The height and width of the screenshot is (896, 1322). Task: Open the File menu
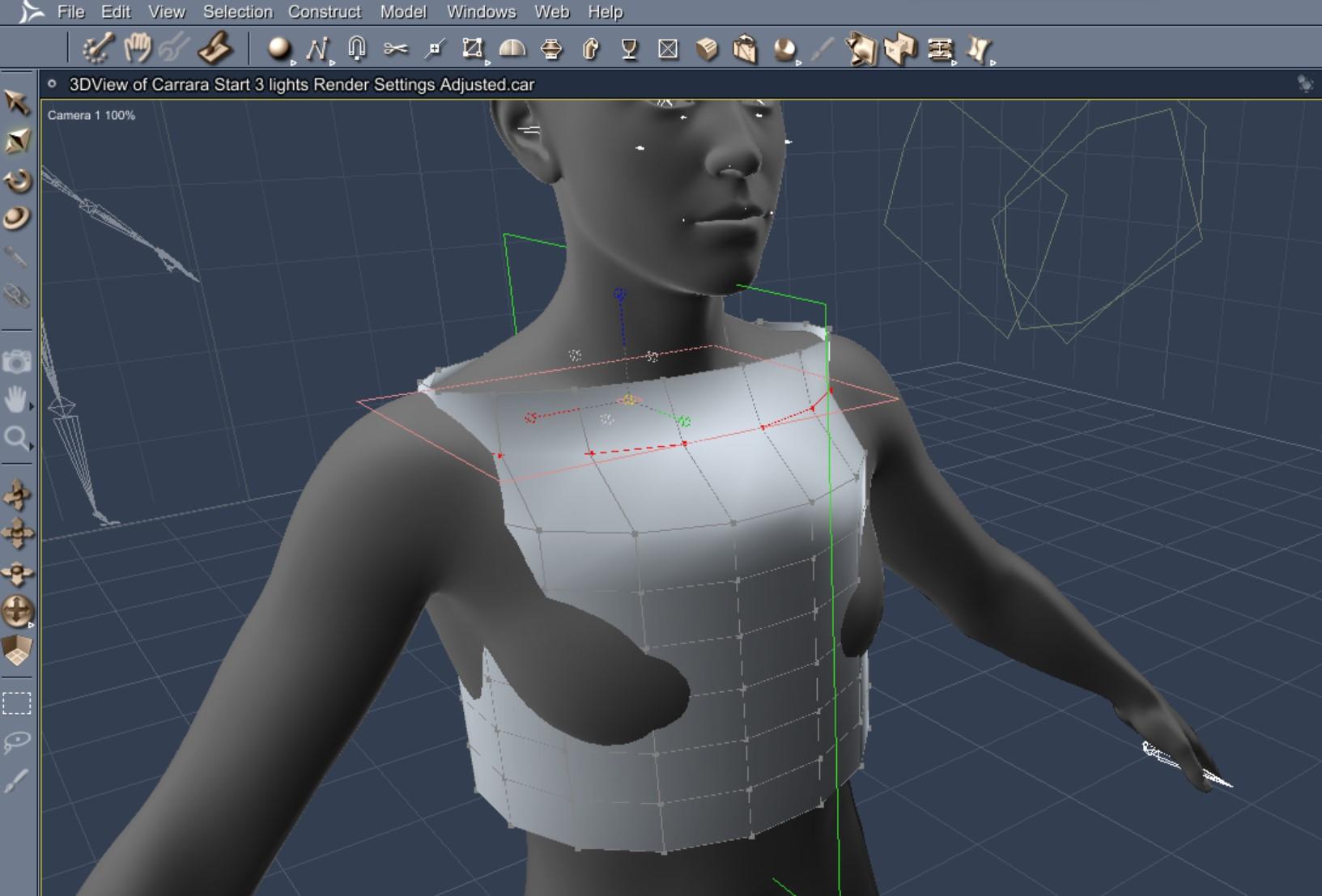(x=70, y=12)
